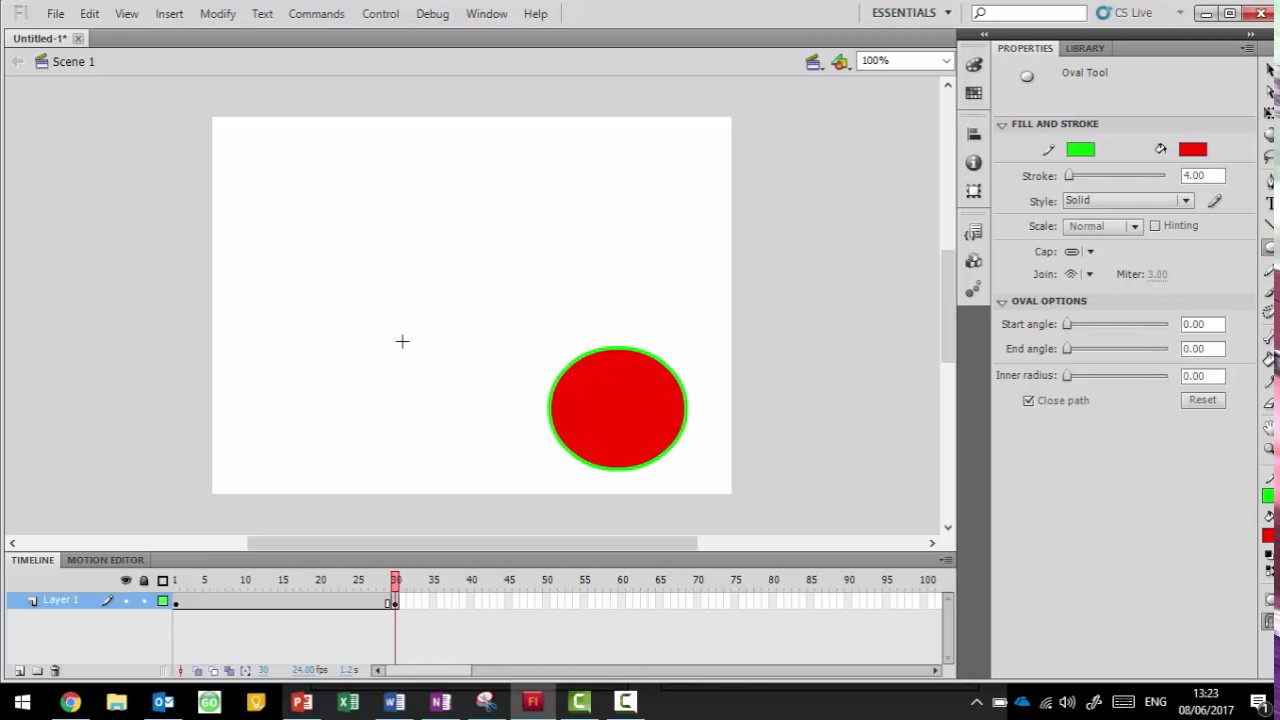
Task: Open the Color panel palette icon
Action: tap(974, 64)
